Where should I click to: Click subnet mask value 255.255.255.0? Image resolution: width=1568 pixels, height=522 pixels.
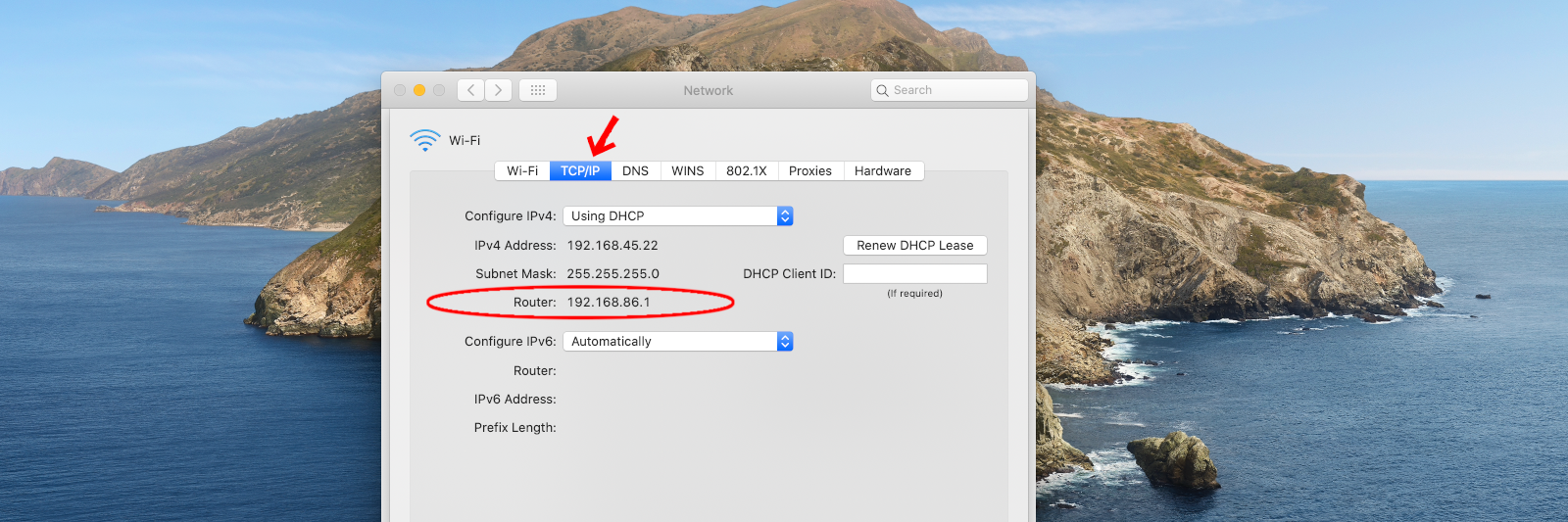coord(612,273)
